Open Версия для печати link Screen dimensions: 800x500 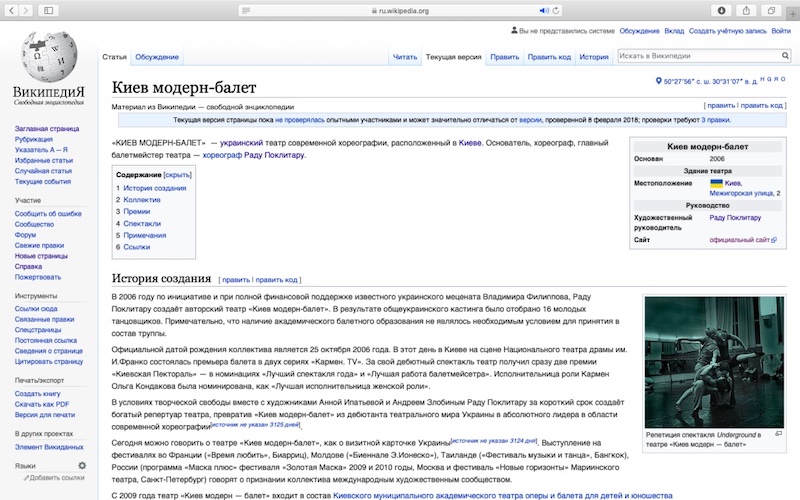pos(45,415)
